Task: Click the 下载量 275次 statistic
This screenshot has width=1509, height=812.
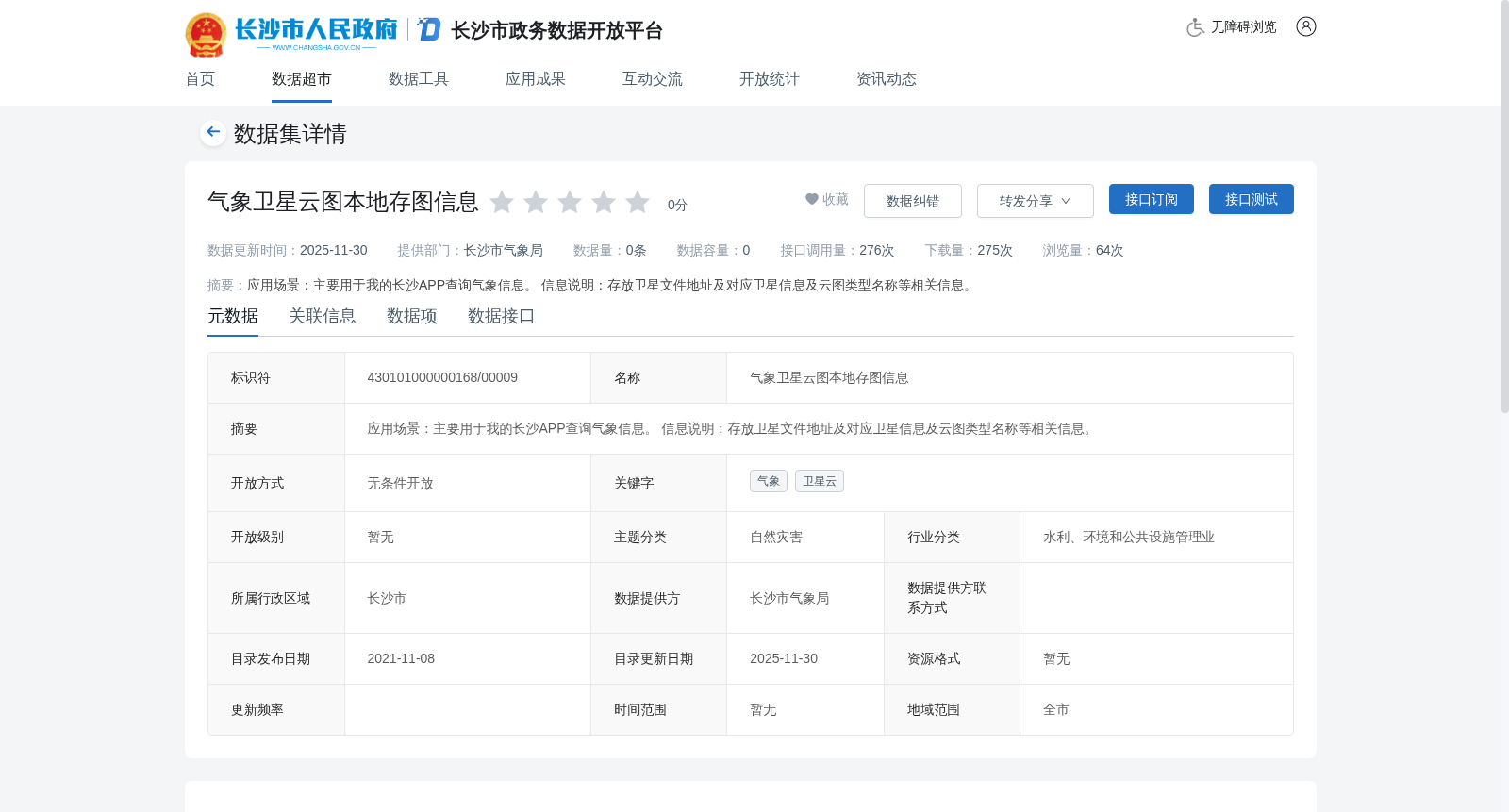Action: coord(969,250)
